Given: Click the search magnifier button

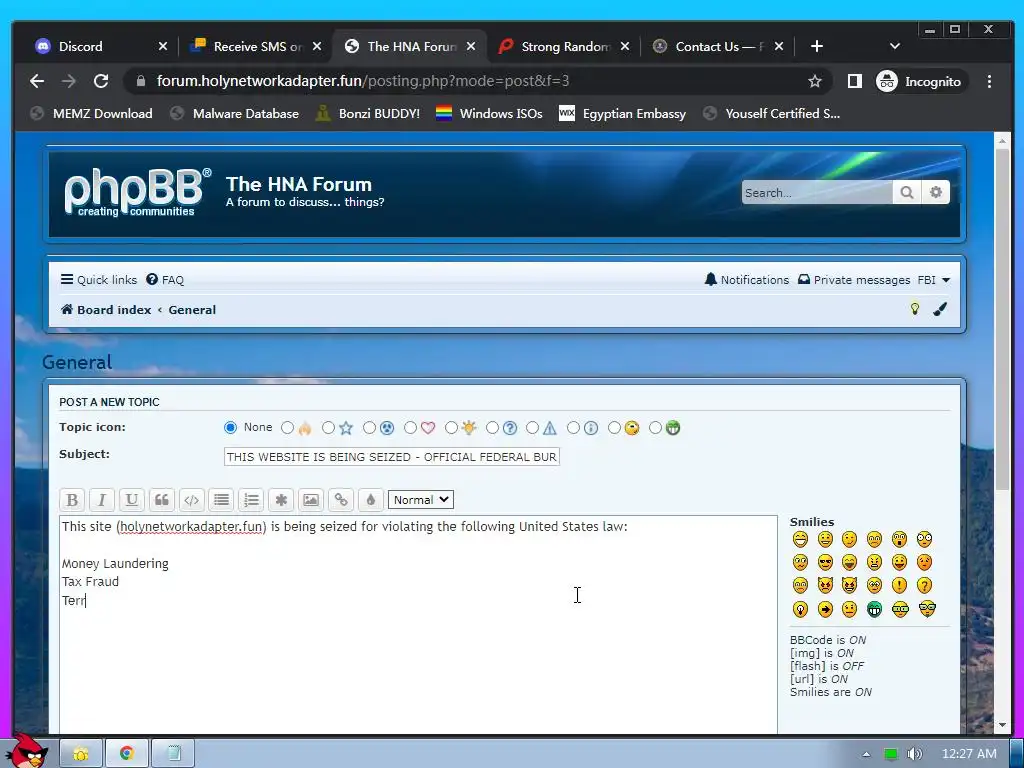Looking at the screenshot, I should click(x=906, y=193).
